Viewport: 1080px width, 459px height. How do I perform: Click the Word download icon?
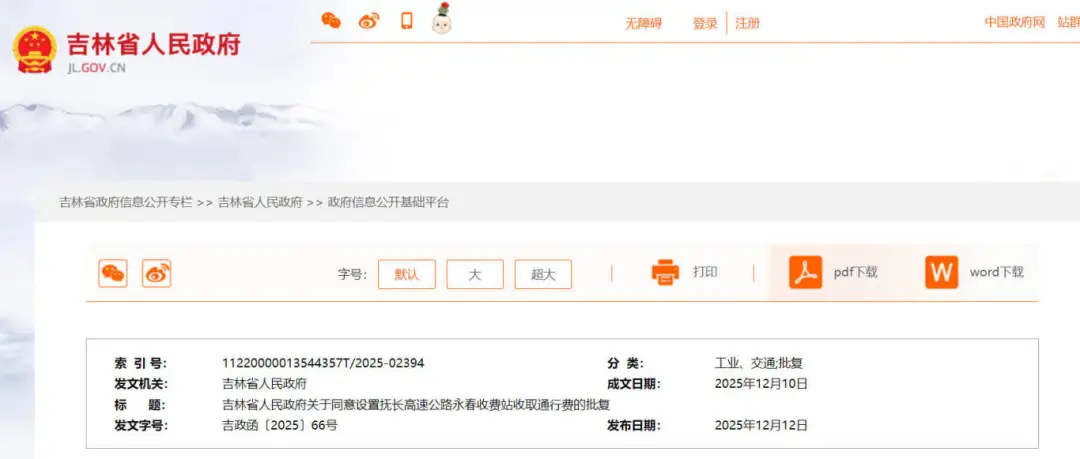[941, 272]
